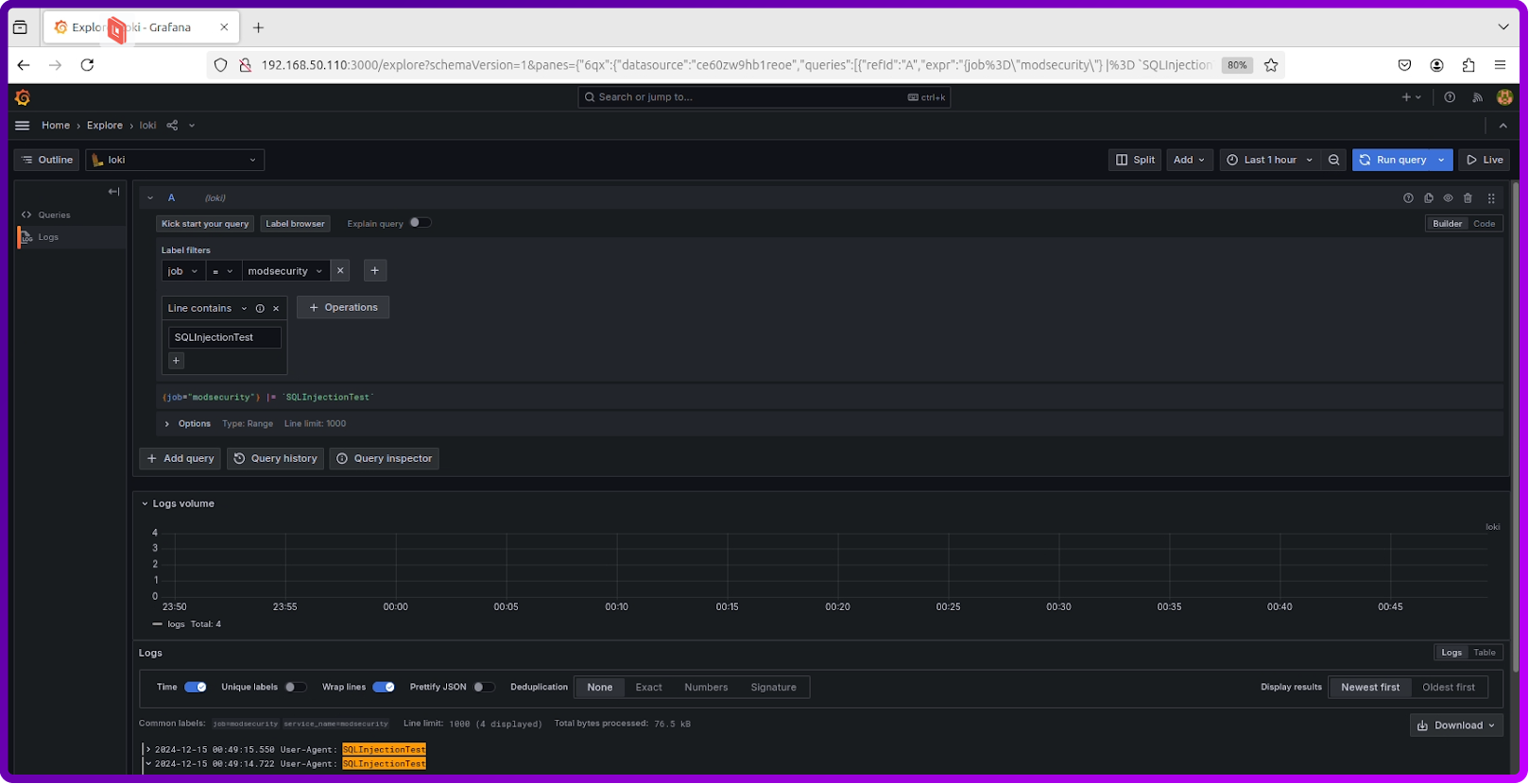Screen dimensions: 1529x784
Task: Open a new browser tab
Action: pyautogui.click(x=258, y=27)
